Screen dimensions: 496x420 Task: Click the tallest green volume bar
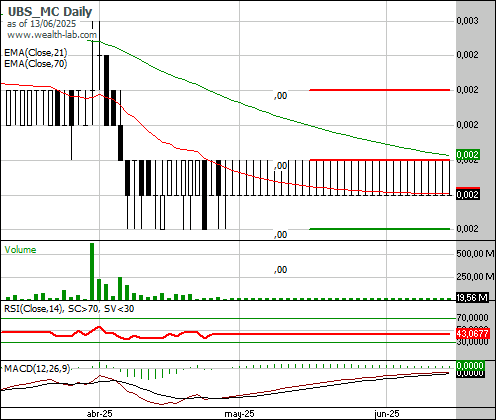point(92,271)
